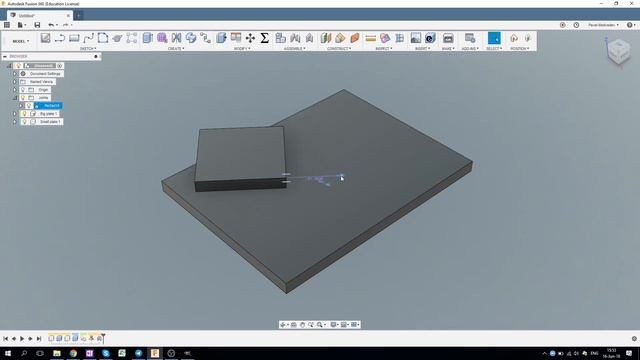Select the purple Create Form icon
640x360 pixels.
tap(162, 38)
